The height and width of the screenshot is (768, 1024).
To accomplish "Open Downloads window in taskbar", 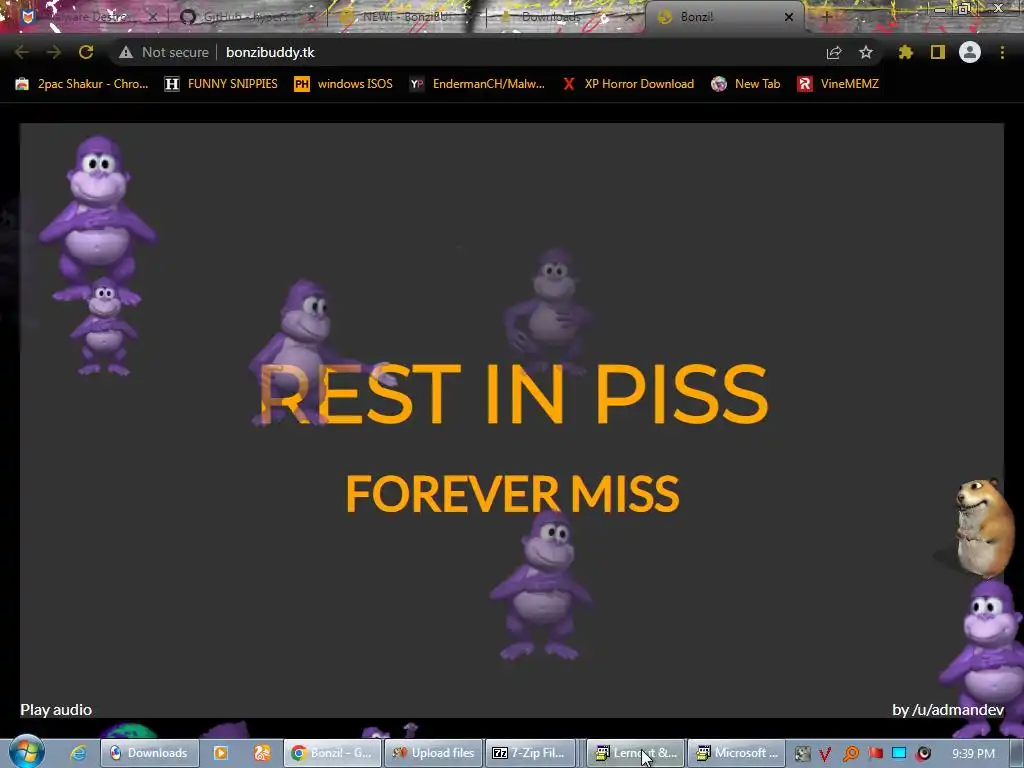I will point(150,753).
